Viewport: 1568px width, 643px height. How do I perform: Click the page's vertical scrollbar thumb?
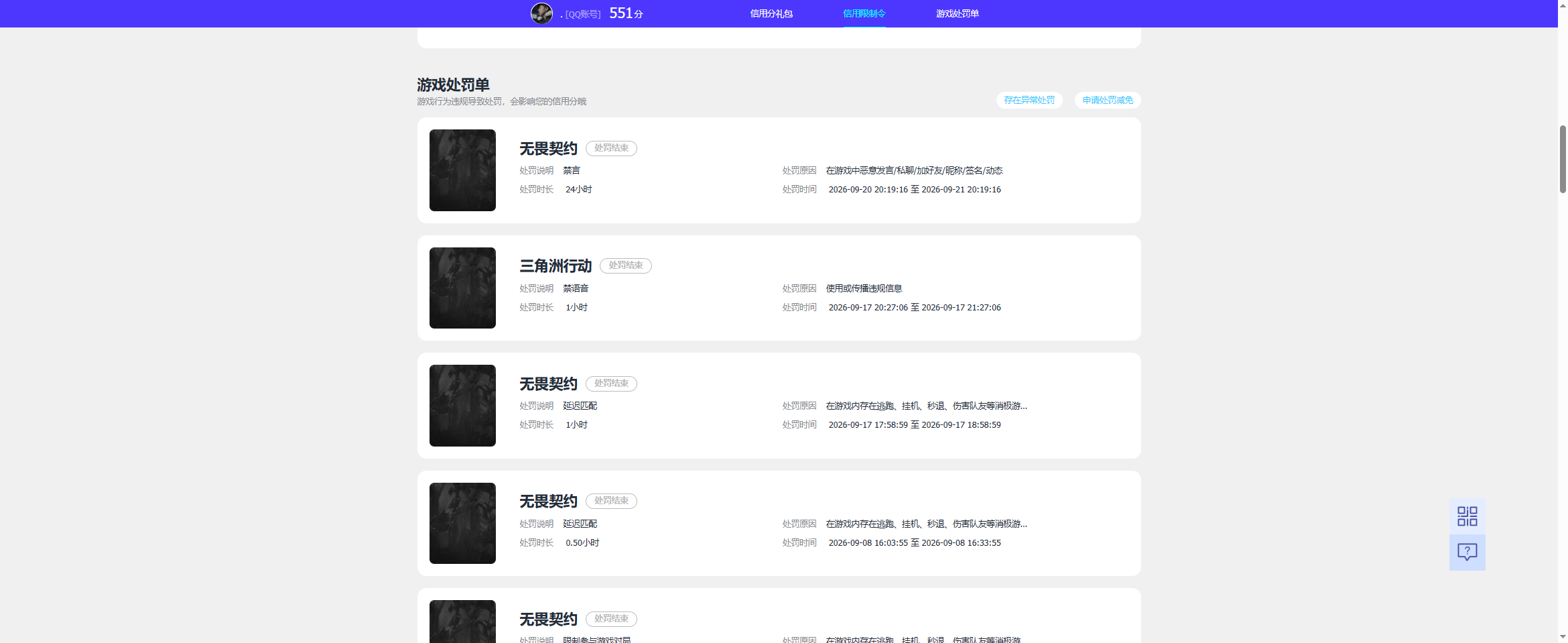point(1563,159)
